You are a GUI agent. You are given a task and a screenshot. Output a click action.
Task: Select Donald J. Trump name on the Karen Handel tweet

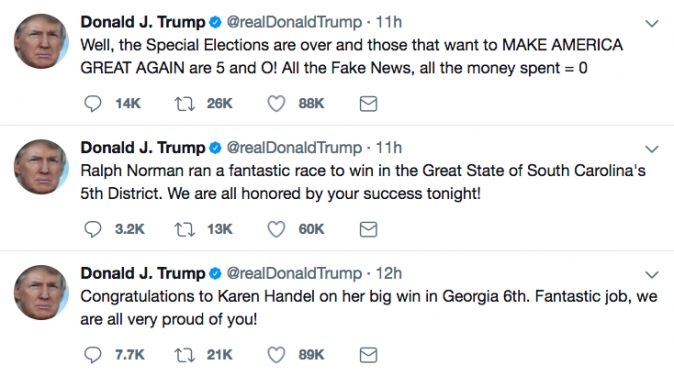(x=143, y=273)
